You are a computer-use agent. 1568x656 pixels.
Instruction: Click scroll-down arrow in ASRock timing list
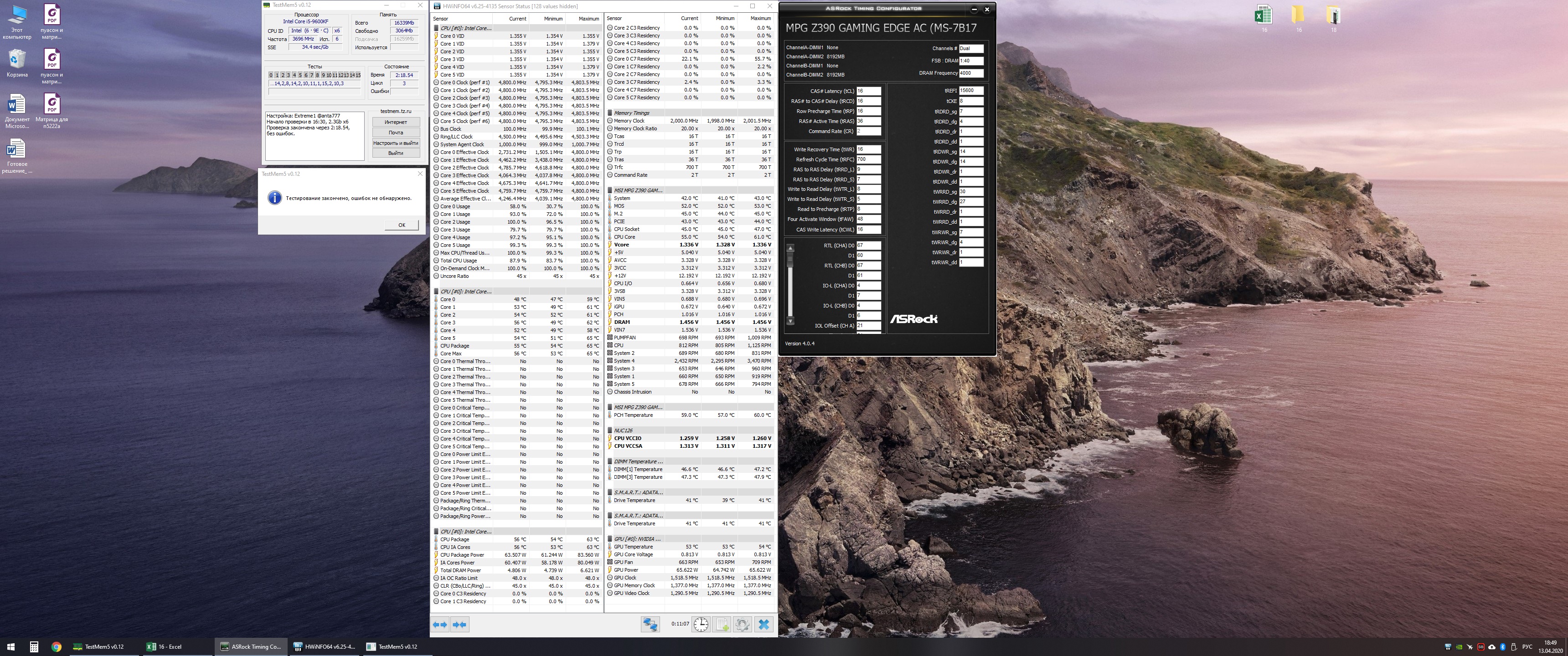tap(791, 321)
